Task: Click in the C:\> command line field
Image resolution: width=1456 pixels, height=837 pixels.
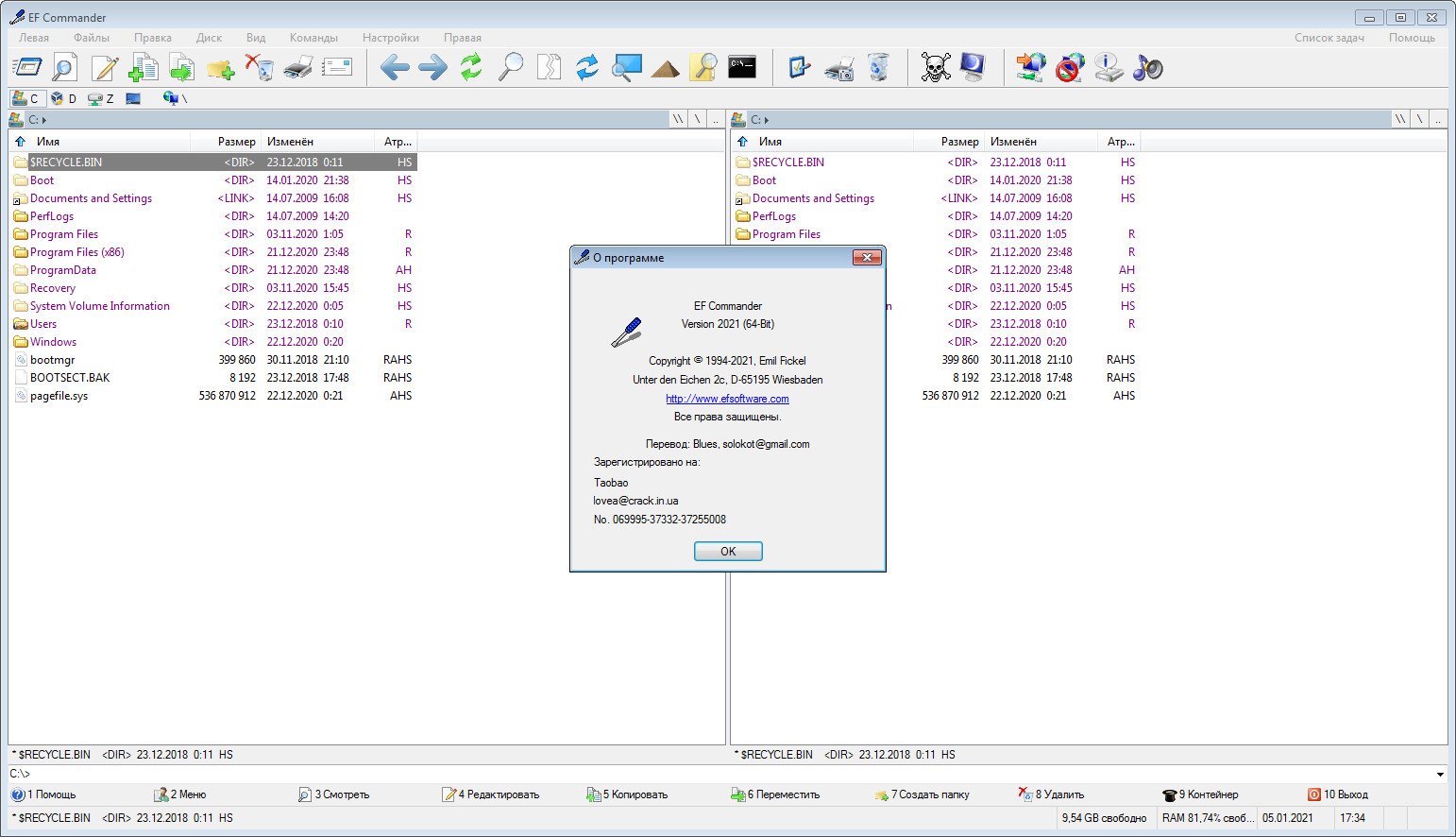Action: [727, 775]
